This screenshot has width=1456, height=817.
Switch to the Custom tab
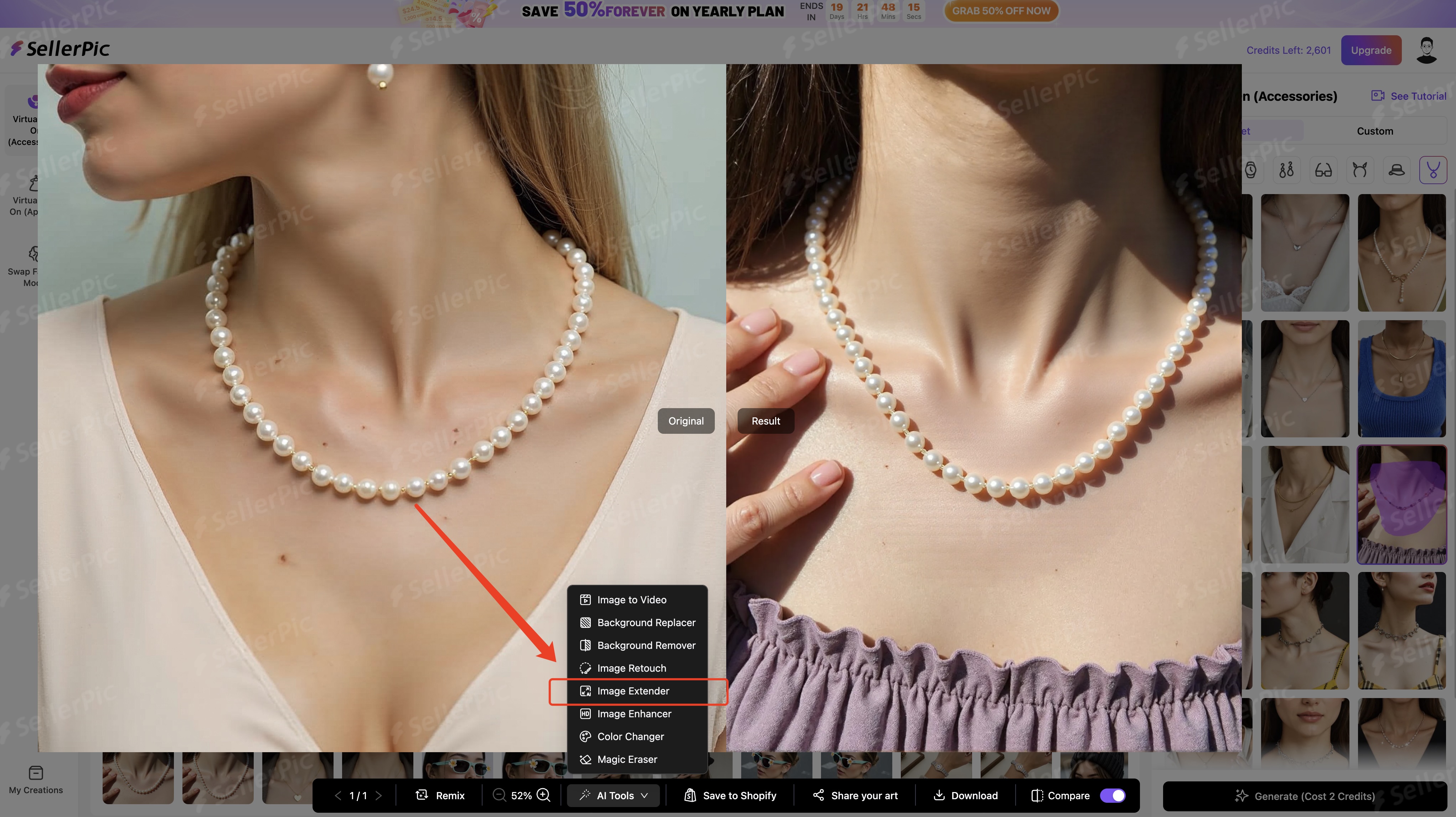click(x=1375, y=131)
